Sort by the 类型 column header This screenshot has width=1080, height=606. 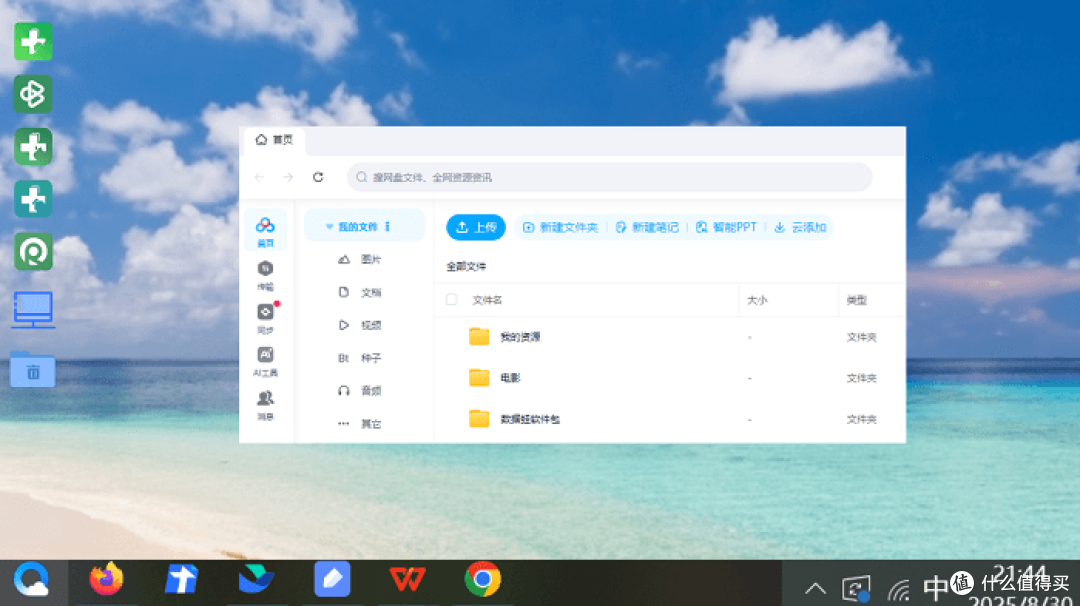(x=857, y=300)
